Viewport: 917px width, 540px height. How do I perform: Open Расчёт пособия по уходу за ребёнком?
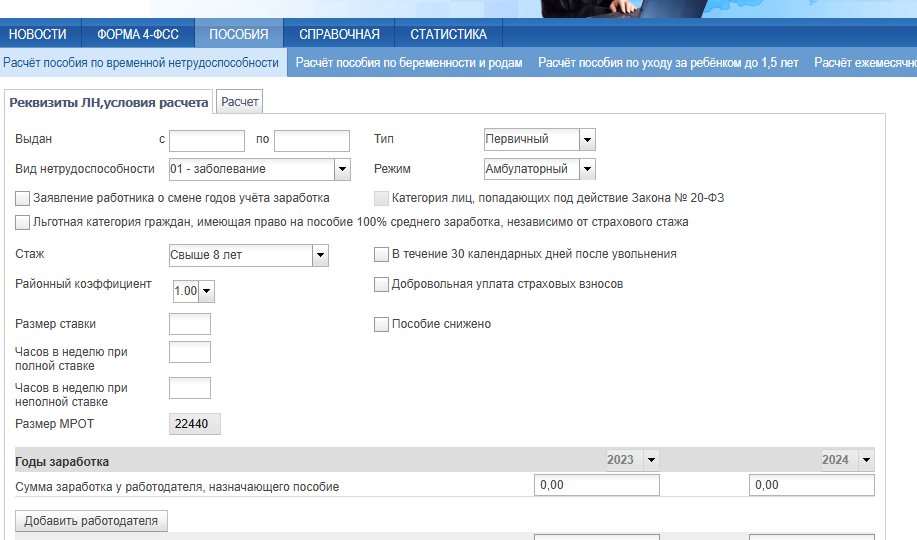[668, 63]
